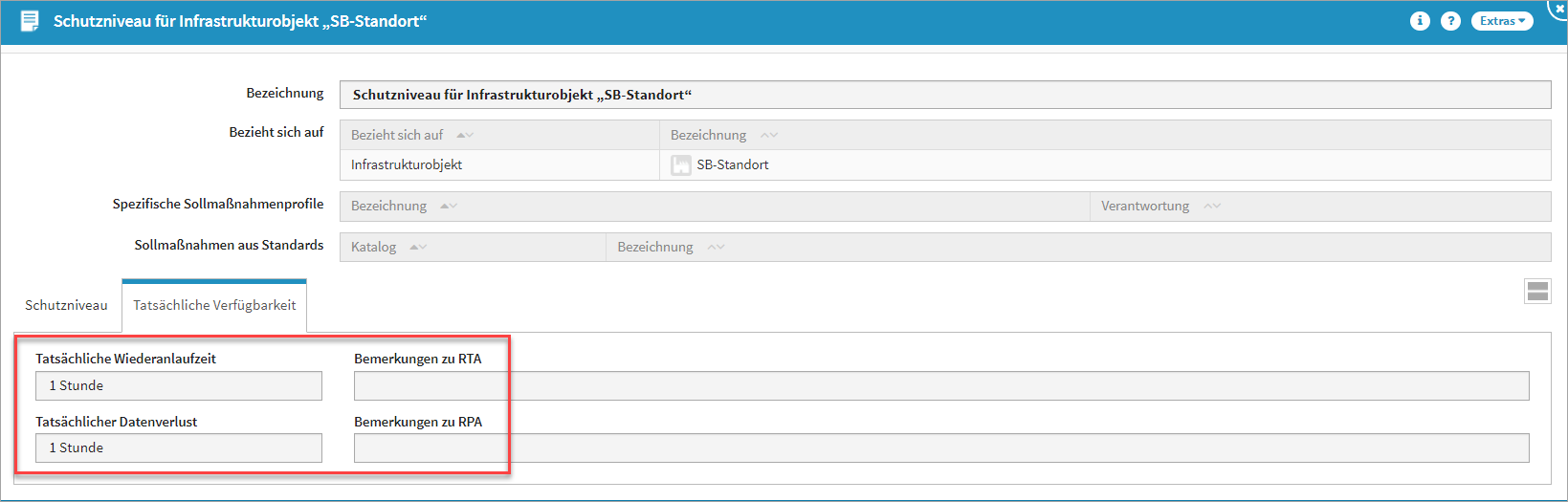Image resolution: width=1568 pixels, height=502 pixels.
Task: Click into the 'Bemerkungen zu RPA' field
Action: pyautogui.click(x=940, y=448)
